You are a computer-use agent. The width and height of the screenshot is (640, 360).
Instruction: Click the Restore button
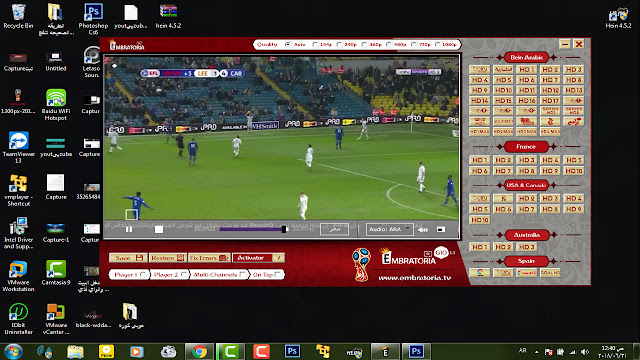[167, 258]
